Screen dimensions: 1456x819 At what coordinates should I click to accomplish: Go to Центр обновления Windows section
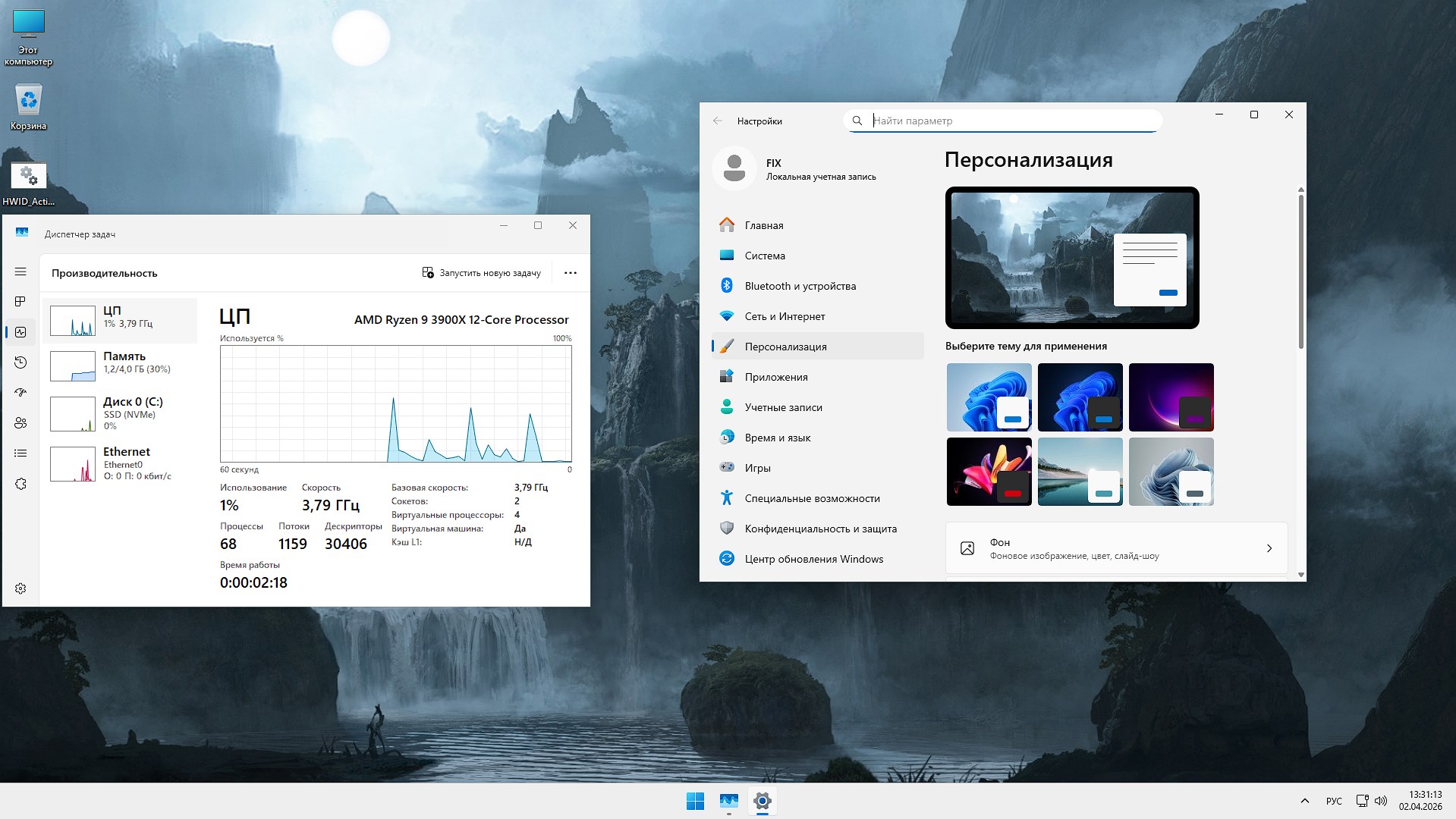[813, 559]
